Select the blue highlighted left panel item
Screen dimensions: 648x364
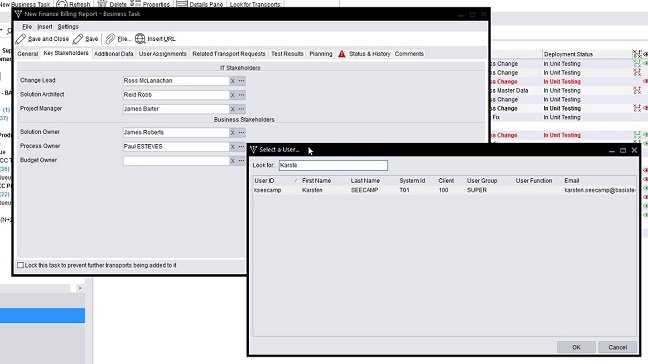tap(42, 316)
